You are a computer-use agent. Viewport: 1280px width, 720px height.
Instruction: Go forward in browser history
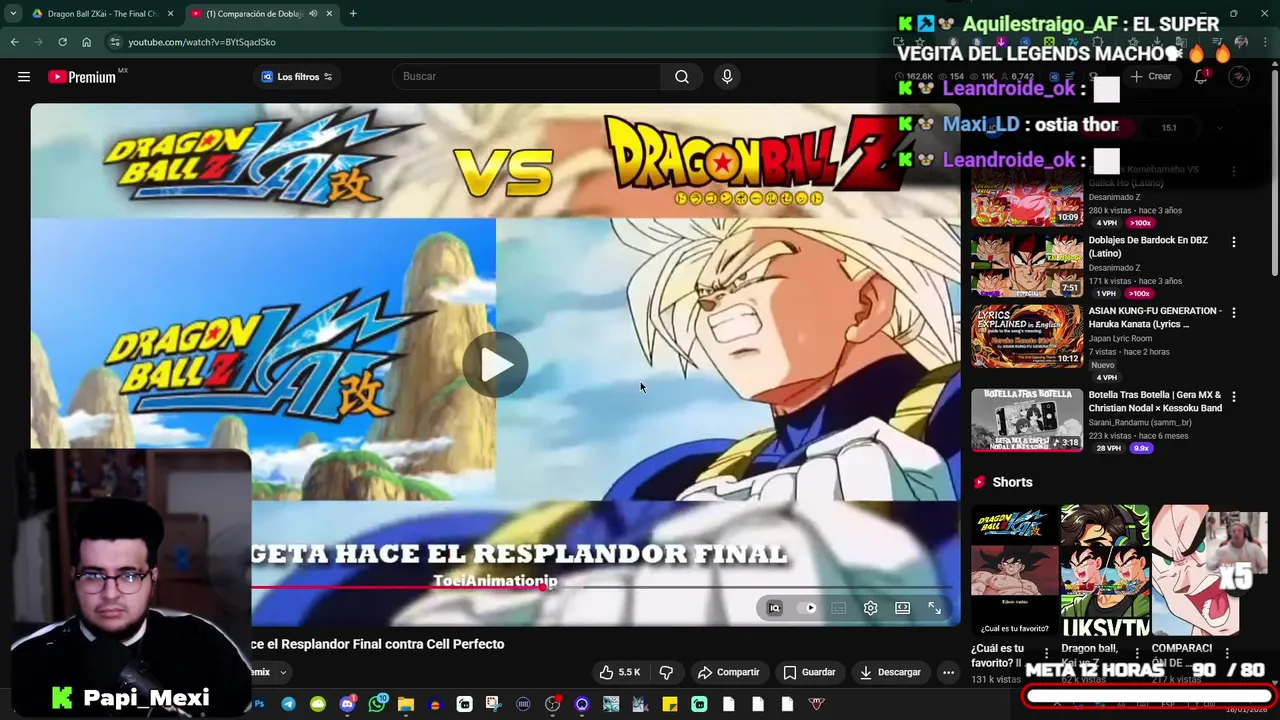click(38, 42)
